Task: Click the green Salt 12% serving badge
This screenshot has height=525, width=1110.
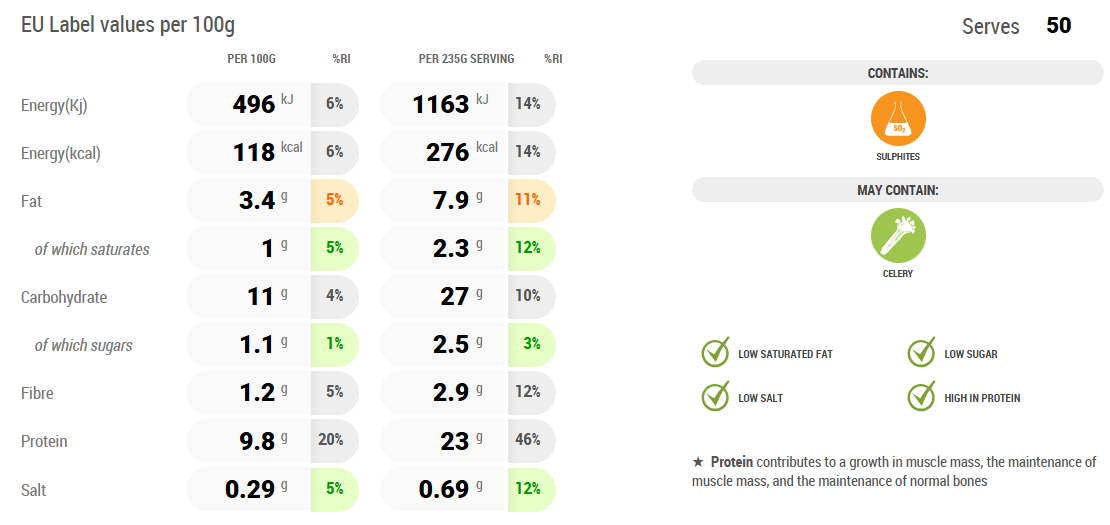Action: (530, 489)
